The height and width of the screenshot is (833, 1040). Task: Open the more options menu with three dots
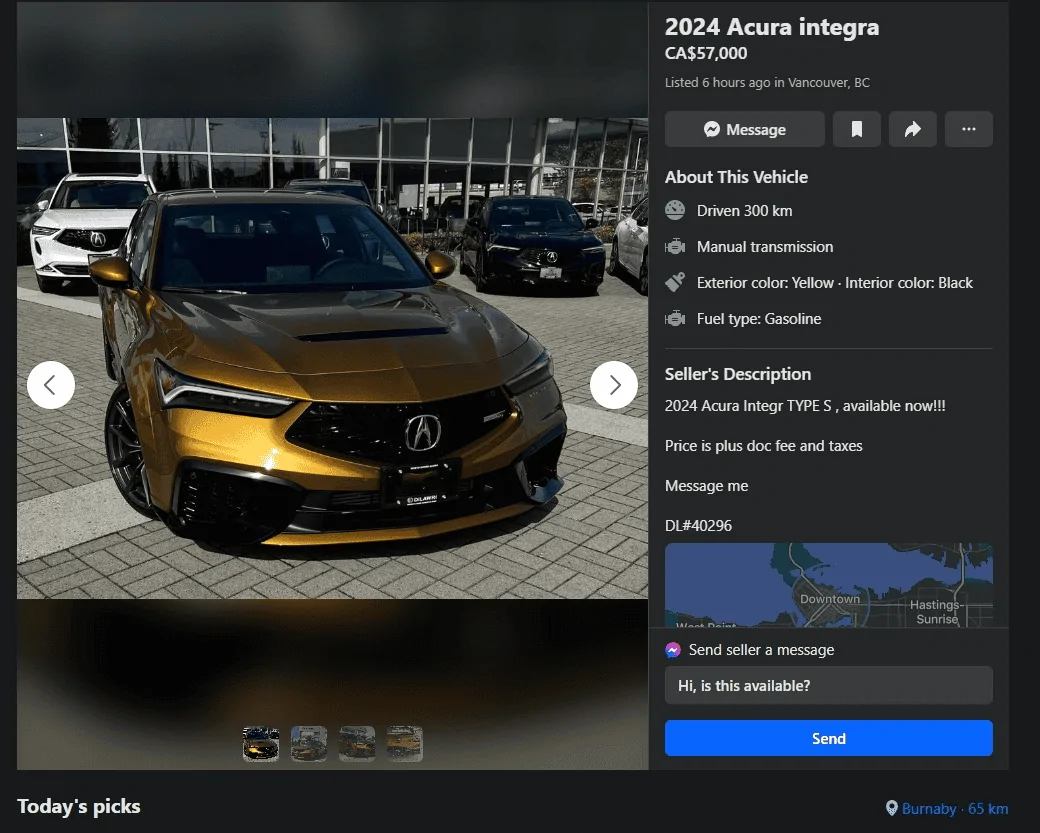pyautogui.click(x=968, y=129)
